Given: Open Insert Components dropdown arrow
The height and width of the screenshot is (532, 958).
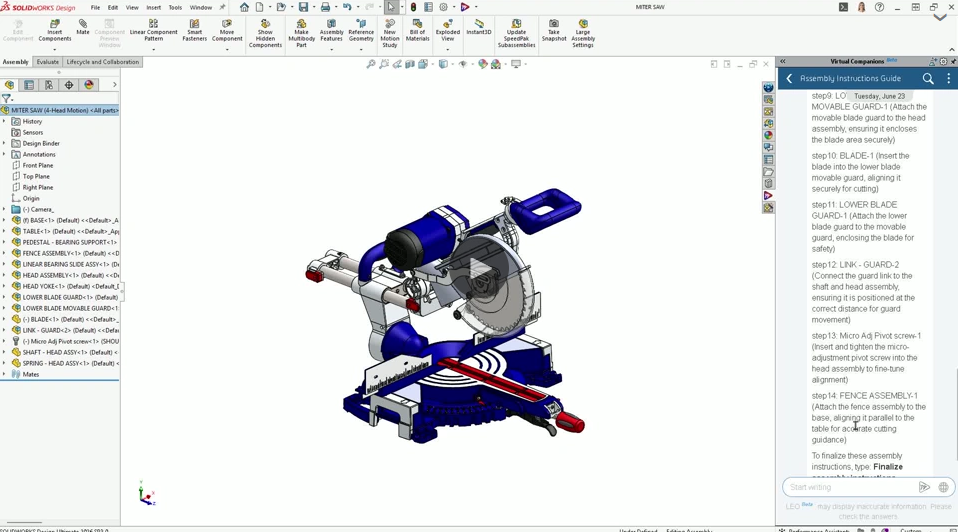Looking at the screenshot, I should click(x=54, y=49).
